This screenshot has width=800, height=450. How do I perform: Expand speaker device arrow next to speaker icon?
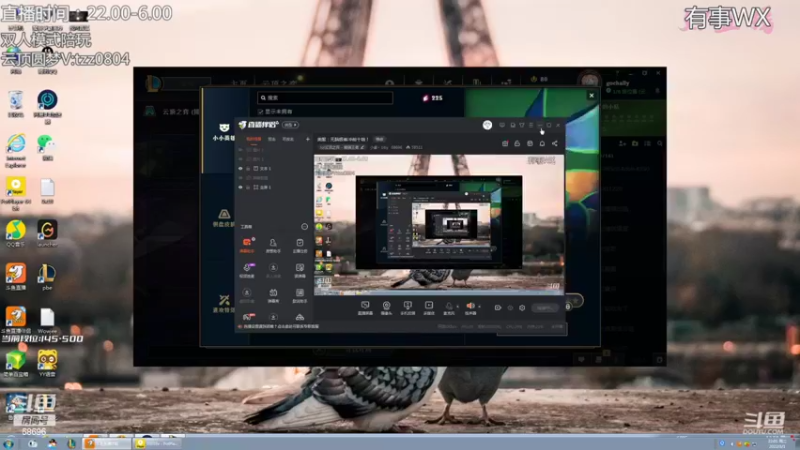479,306
